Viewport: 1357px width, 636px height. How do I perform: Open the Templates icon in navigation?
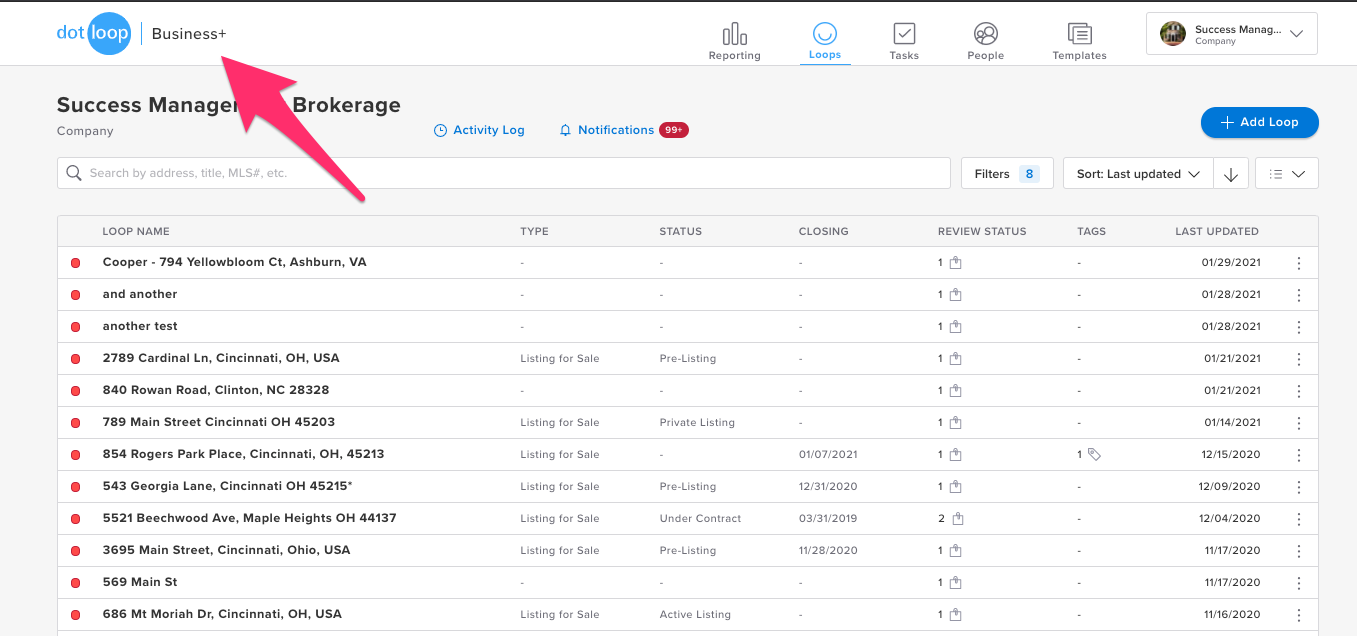pyautogui.click(x=1079, y=35)
